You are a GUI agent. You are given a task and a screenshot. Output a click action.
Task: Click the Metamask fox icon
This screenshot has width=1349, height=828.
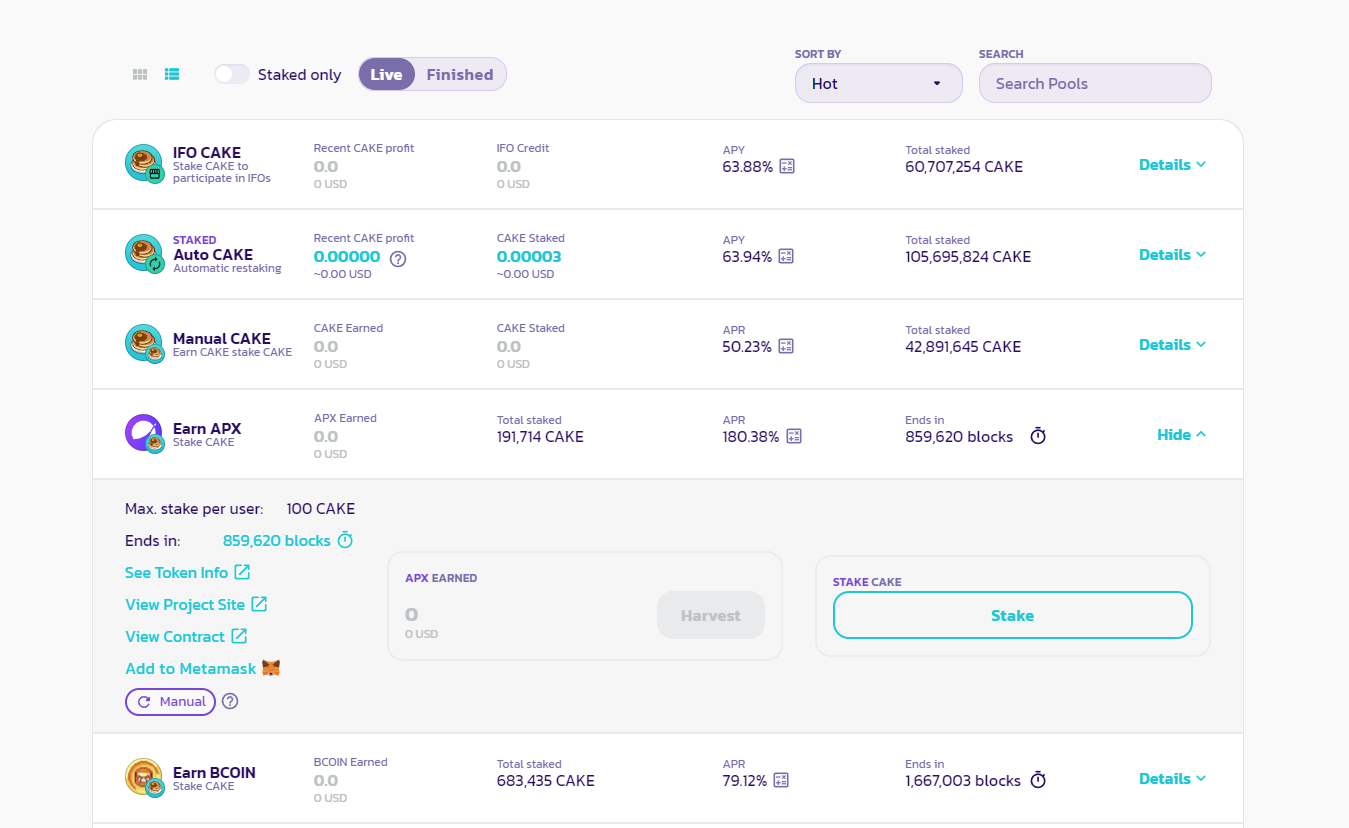(x=271, y=668)
